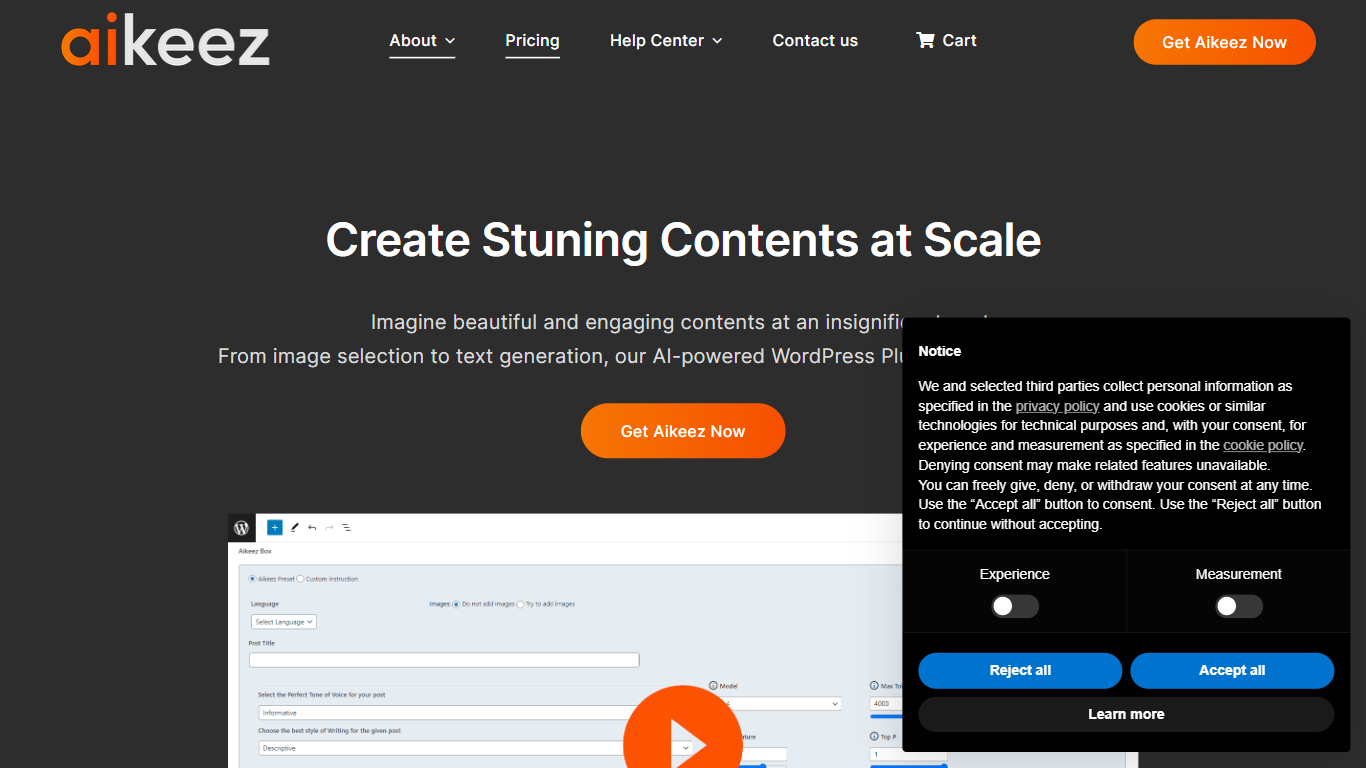Open the Contact us page

815,41
